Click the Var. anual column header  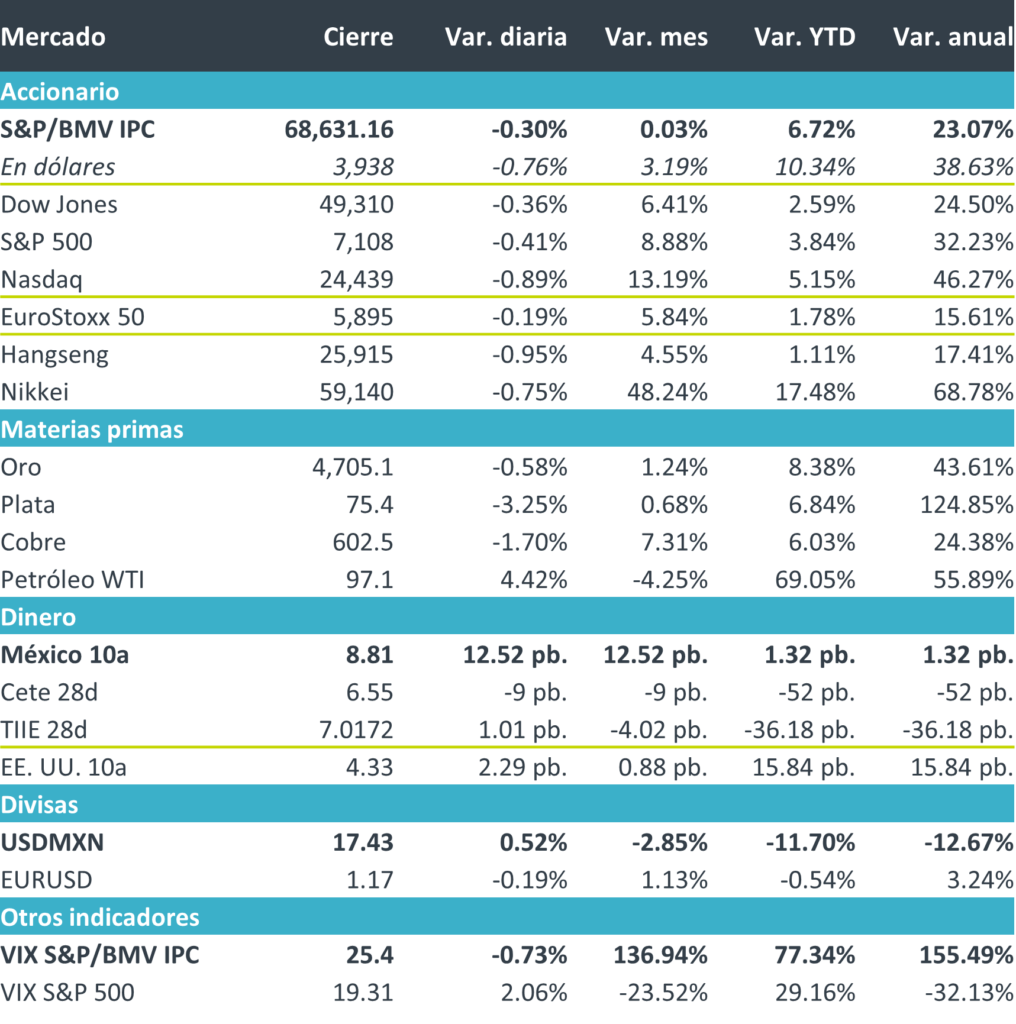click(952, 37)
